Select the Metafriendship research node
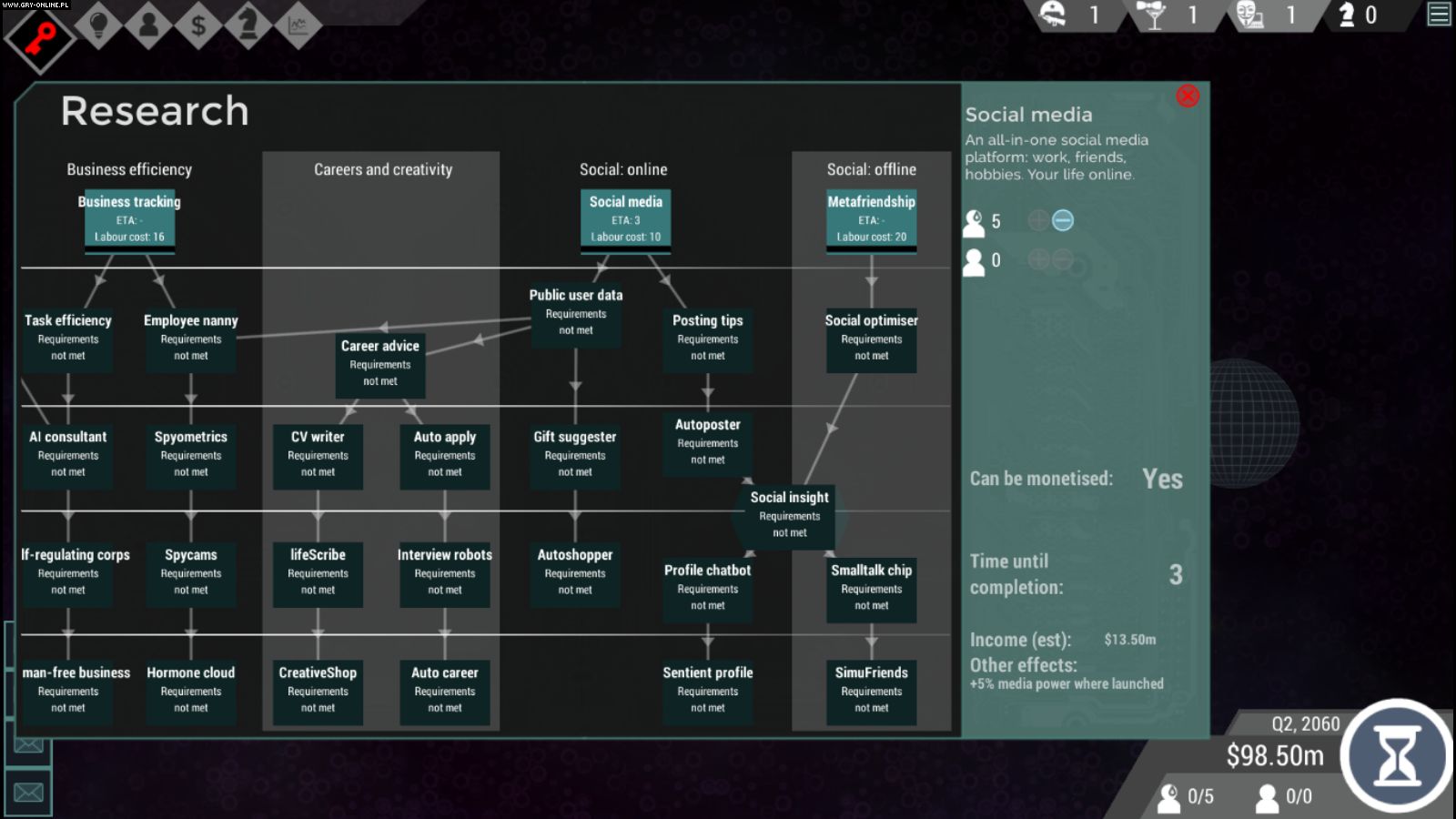 (x=871, y=219)
